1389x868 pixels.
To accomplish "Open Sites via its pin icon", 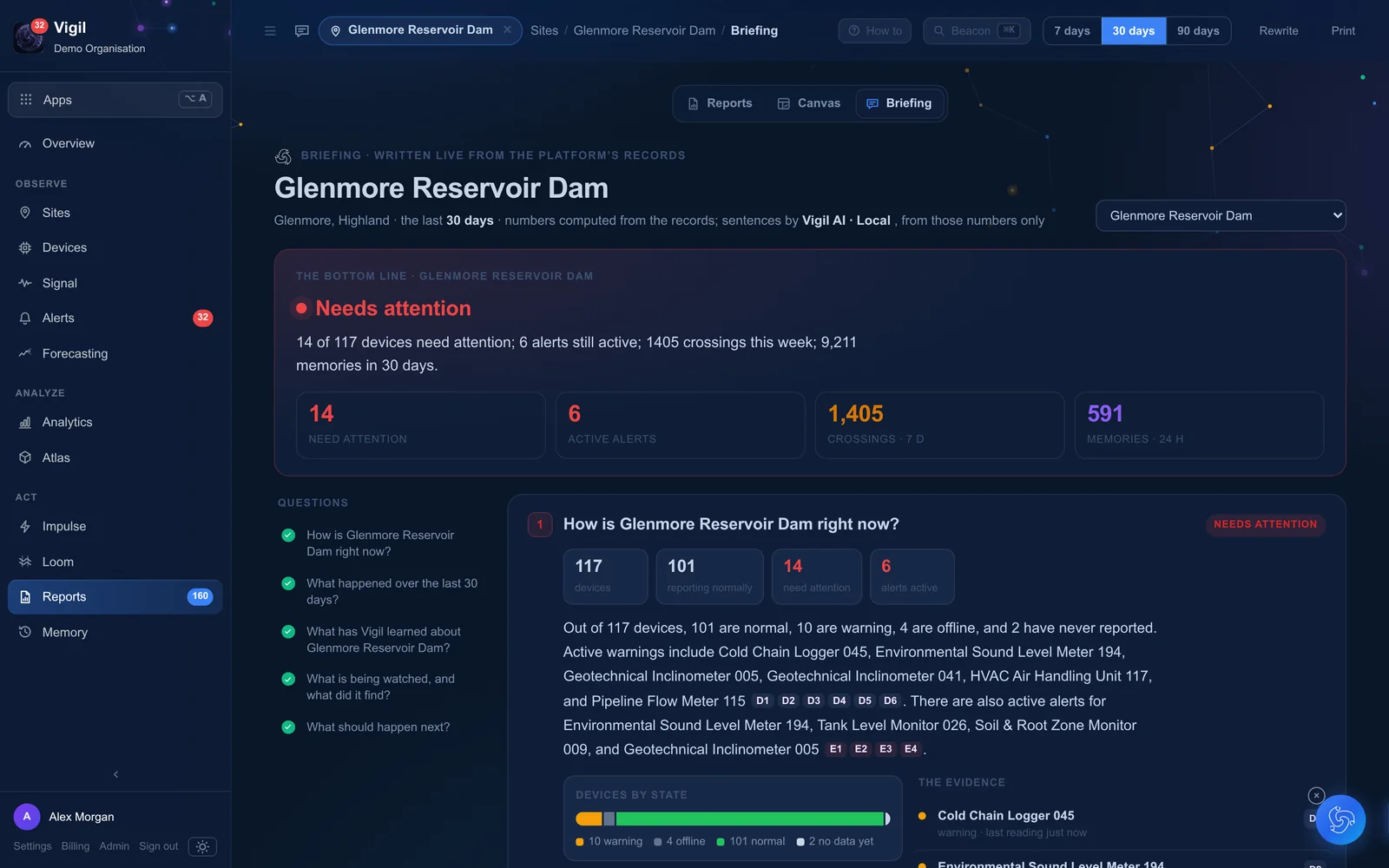I will tap(25, 213).
